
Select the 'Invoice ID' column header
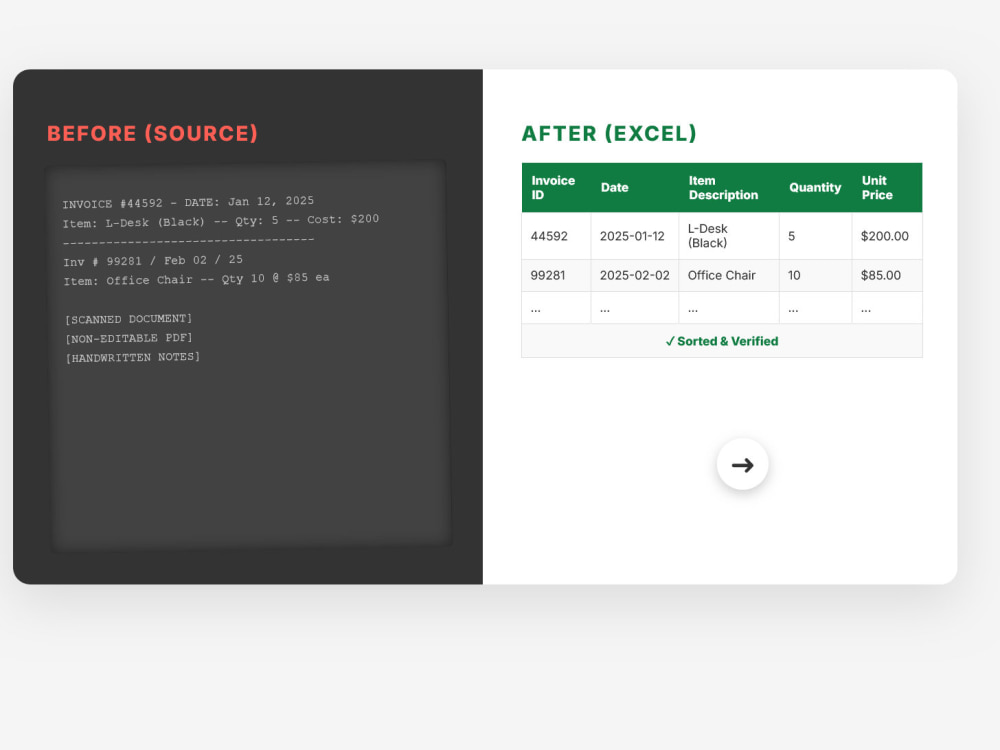556,188
